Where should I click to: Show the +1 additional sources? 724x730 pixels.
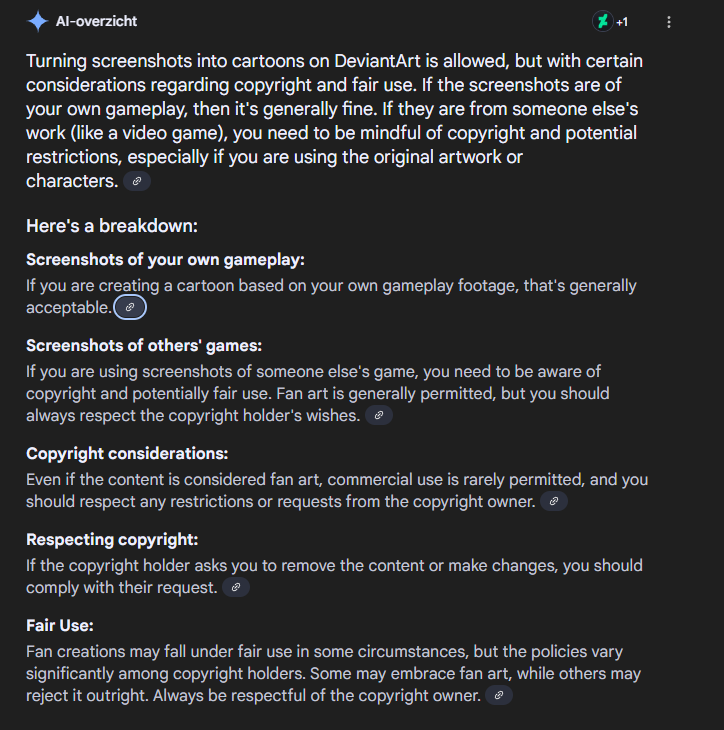[x=622, y=22]
